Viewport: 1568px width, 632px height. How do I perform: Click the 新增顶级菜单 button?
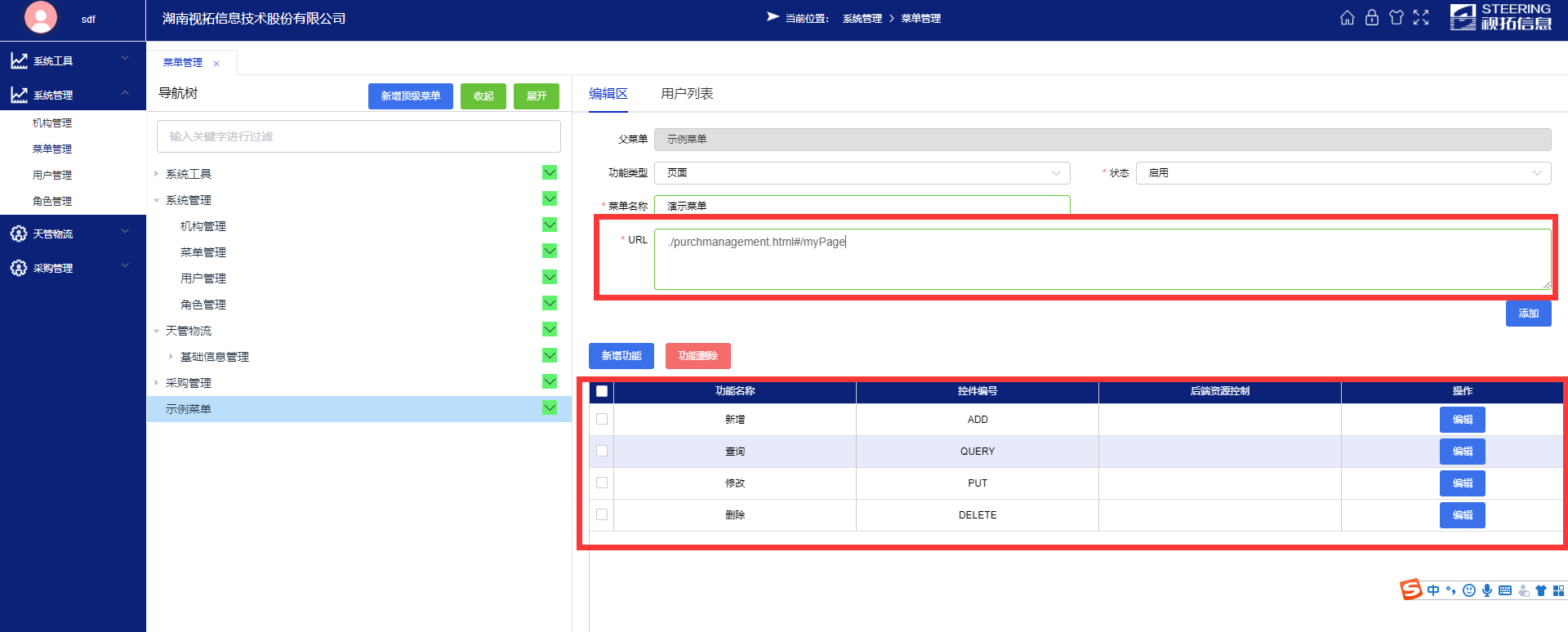coord(410,96)
